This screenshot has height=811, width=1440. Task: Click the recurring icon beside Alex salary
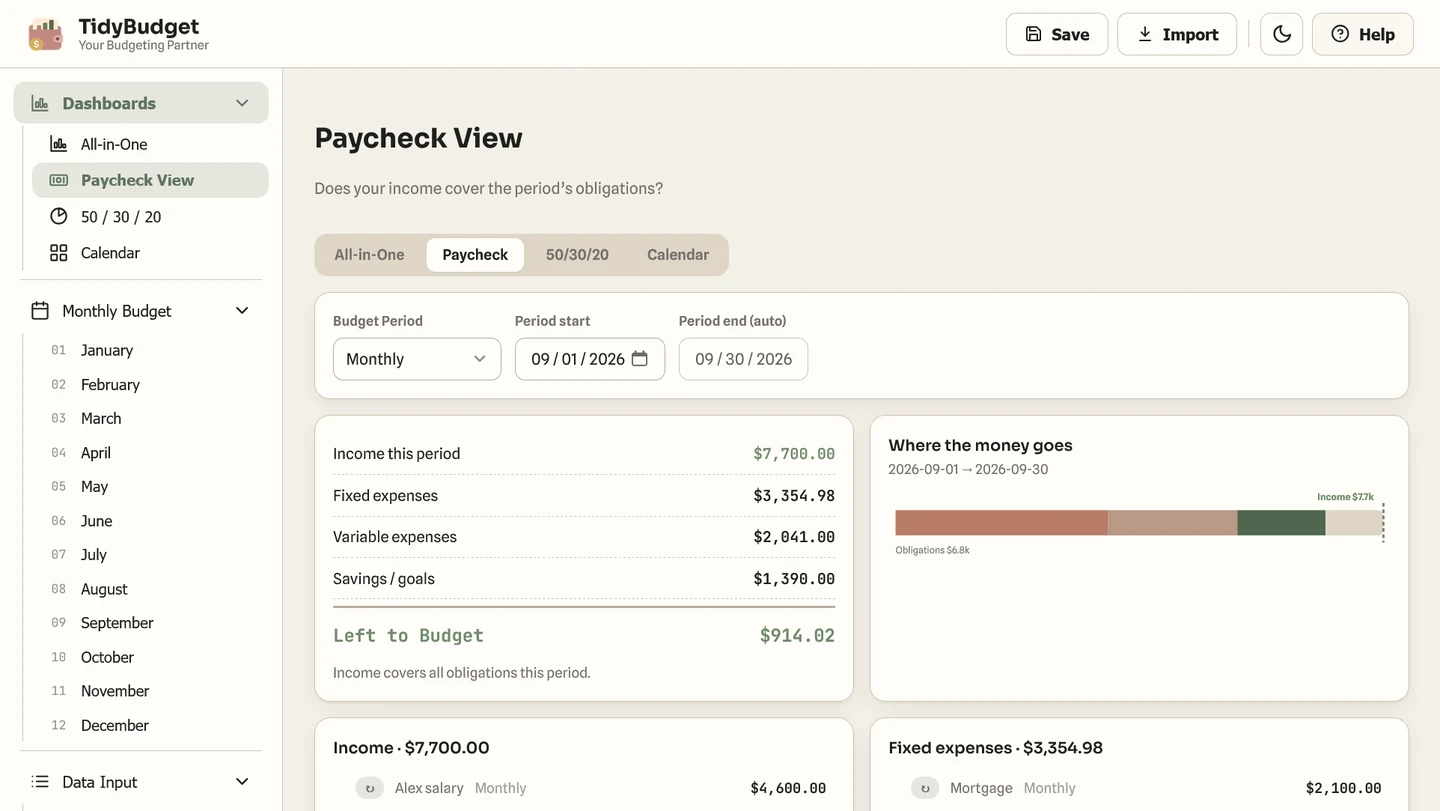click(370, 788)
